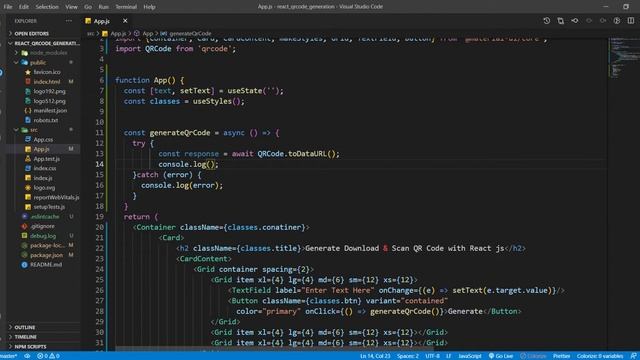This screenshot has width=640, height=360.
Task: Open the Edit menu
Action: pos(24,7)
